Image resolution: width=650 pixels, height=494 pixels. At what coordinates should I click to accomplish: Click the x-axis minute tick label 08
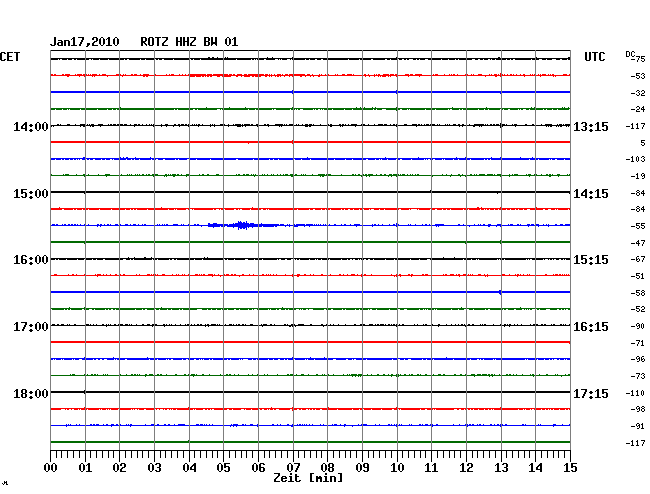tap(327, 468)
